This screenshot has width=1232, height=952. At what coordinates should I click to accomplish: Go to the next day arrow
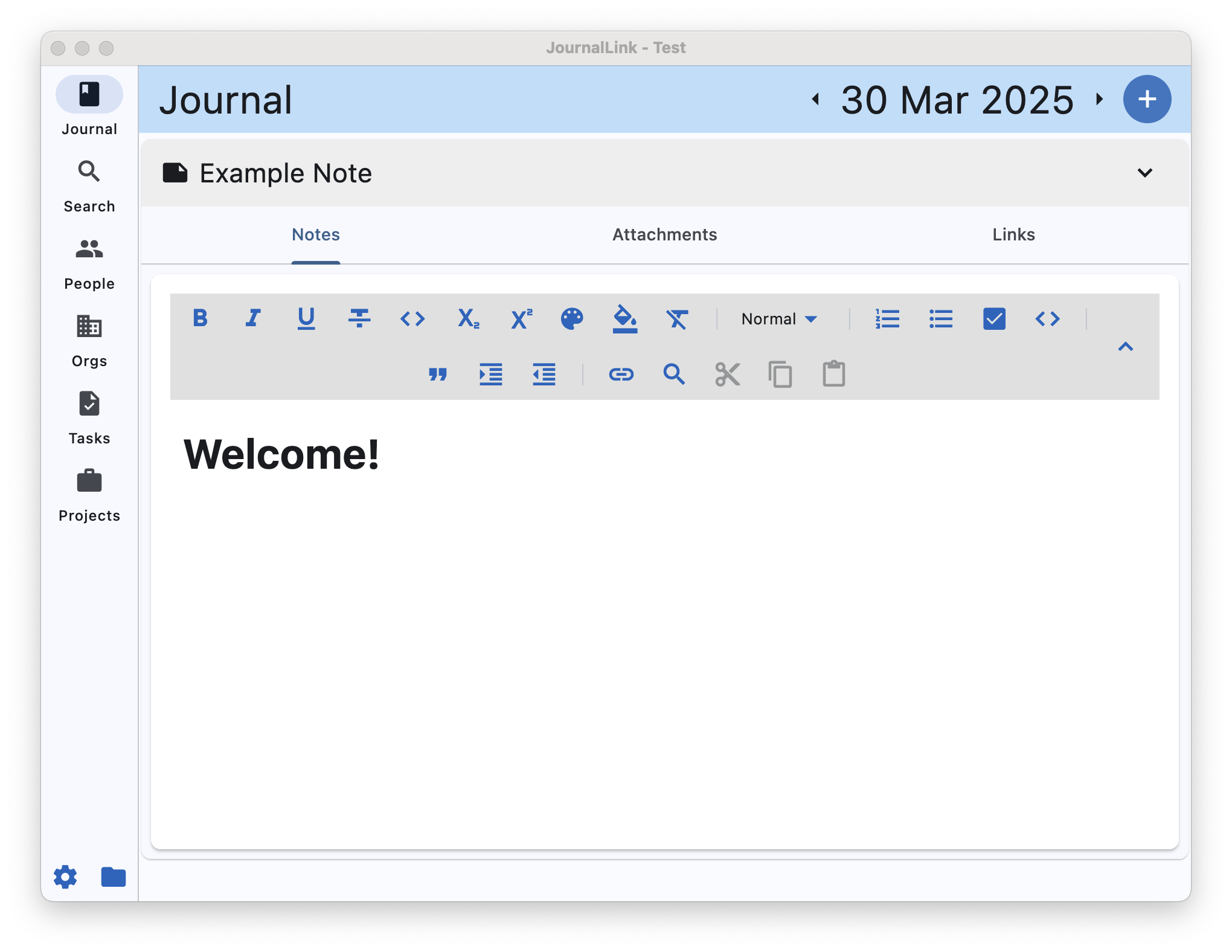pos(1100,99)
